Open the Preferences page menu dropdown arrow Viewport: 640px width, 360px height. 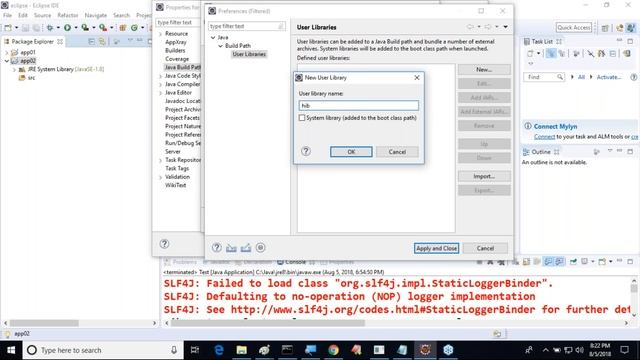505,27
